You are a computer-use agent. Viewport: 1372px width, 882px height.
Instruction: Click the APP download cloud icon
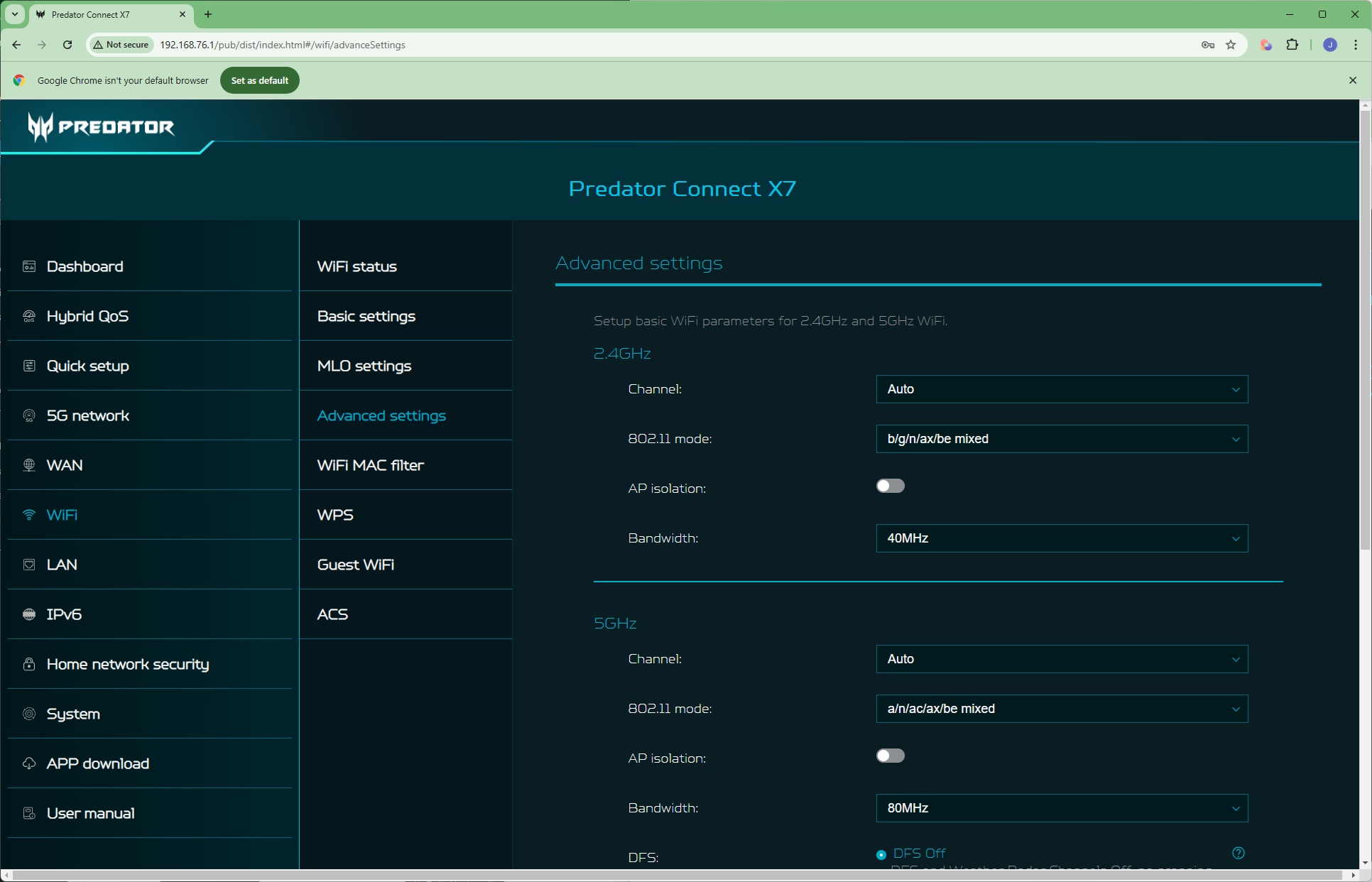pos(29,763)
